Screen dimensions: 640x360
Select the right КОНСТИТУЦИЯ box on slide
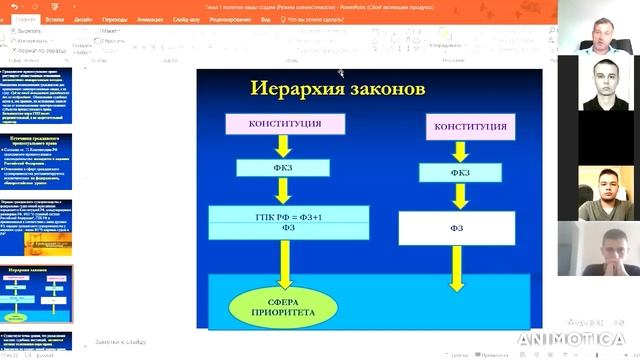(470, 127)
